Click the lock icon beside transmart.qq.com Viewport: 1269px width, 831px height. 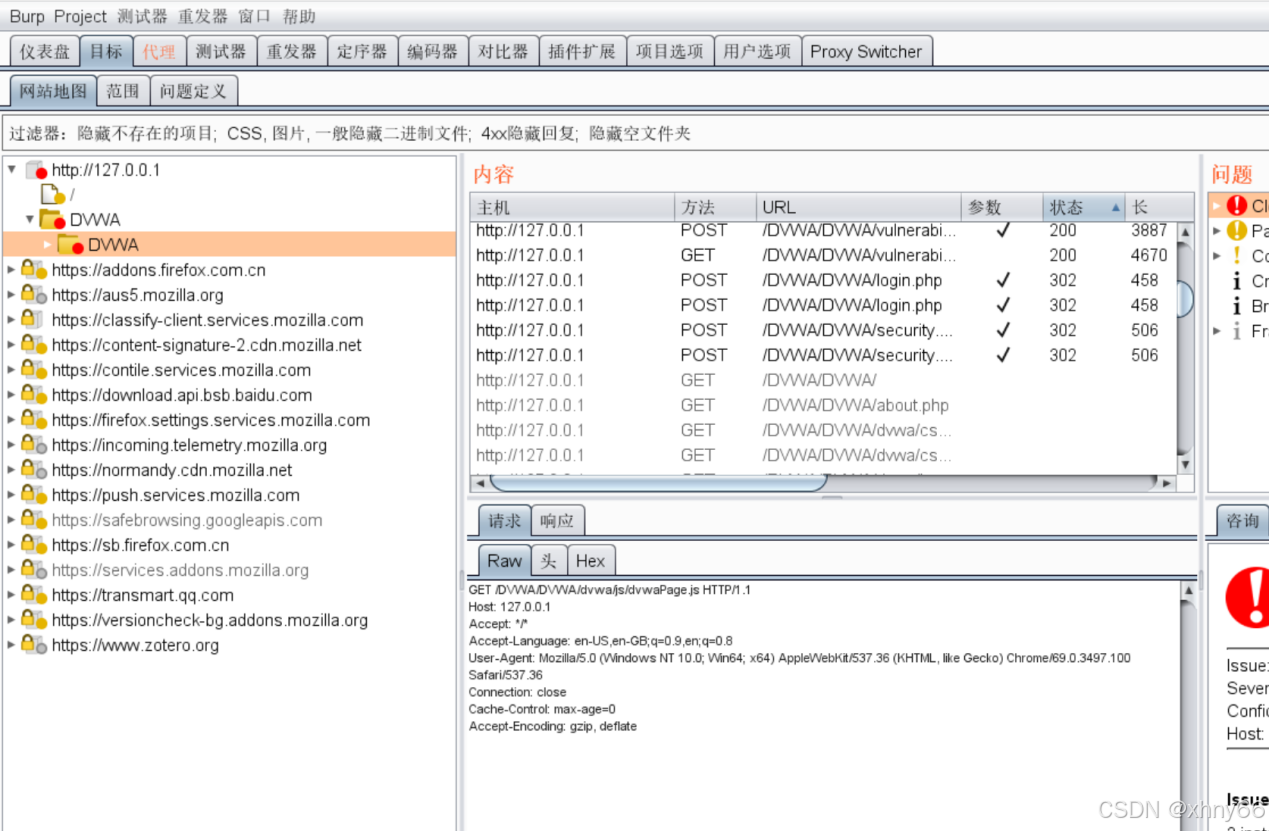34,595
